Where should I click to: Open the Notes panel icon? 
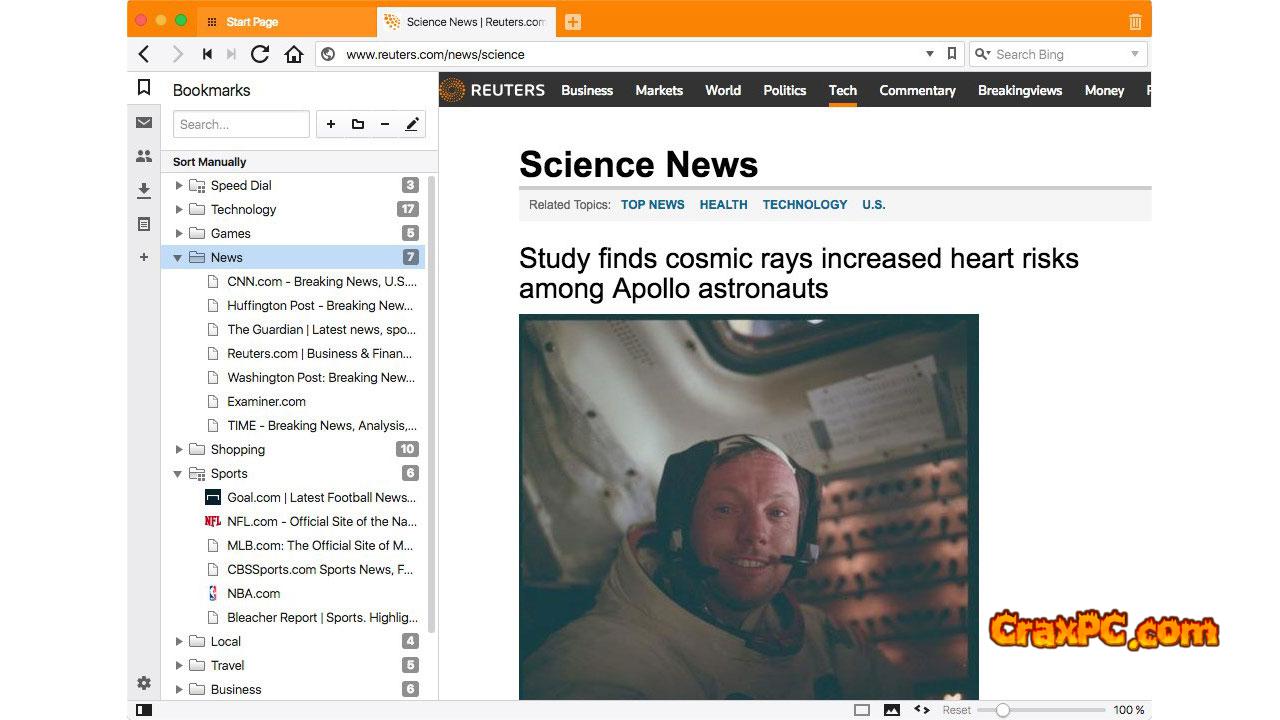coord(144,224)
